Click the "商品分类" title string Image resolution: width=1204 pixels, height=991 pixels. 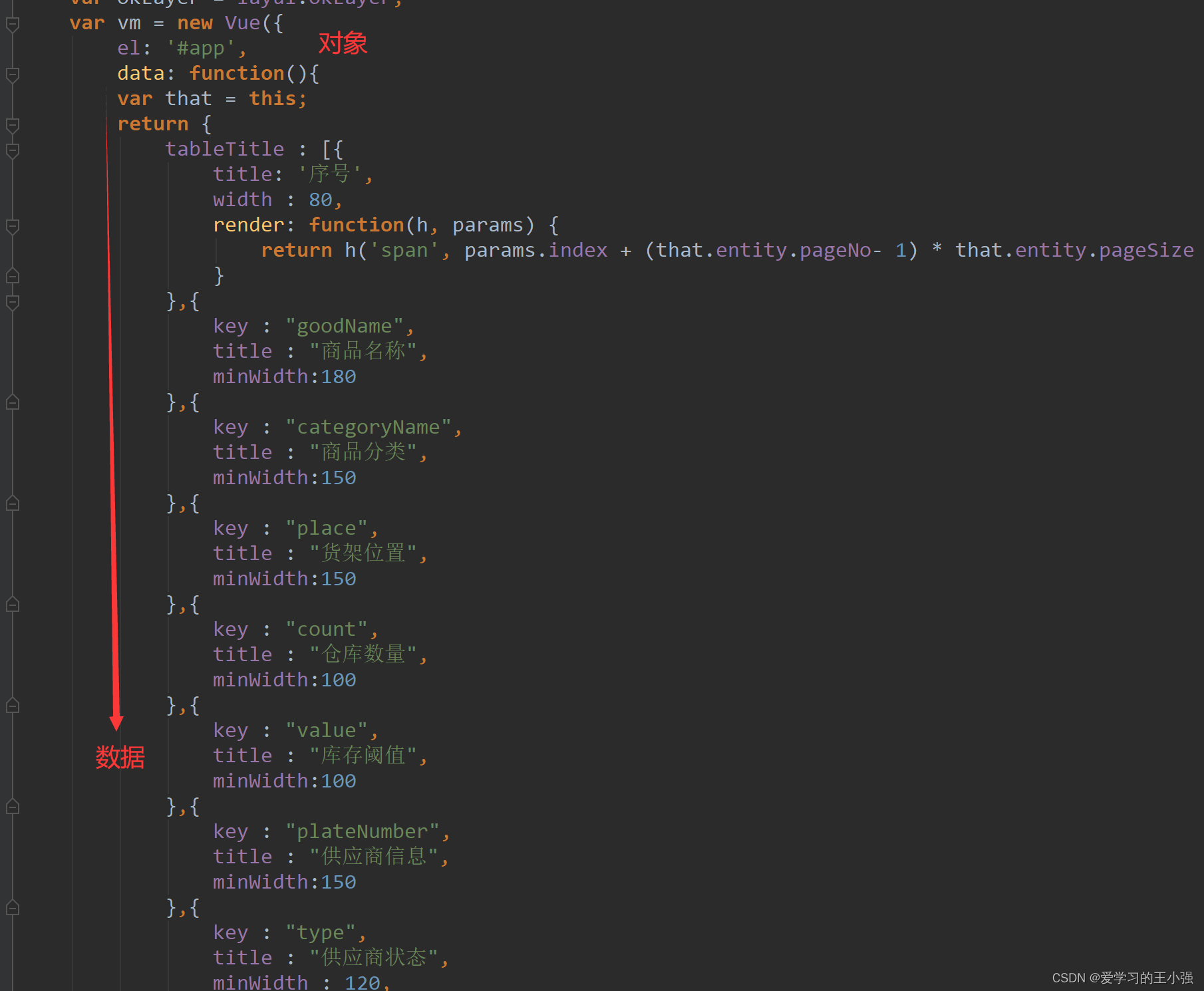363,453
